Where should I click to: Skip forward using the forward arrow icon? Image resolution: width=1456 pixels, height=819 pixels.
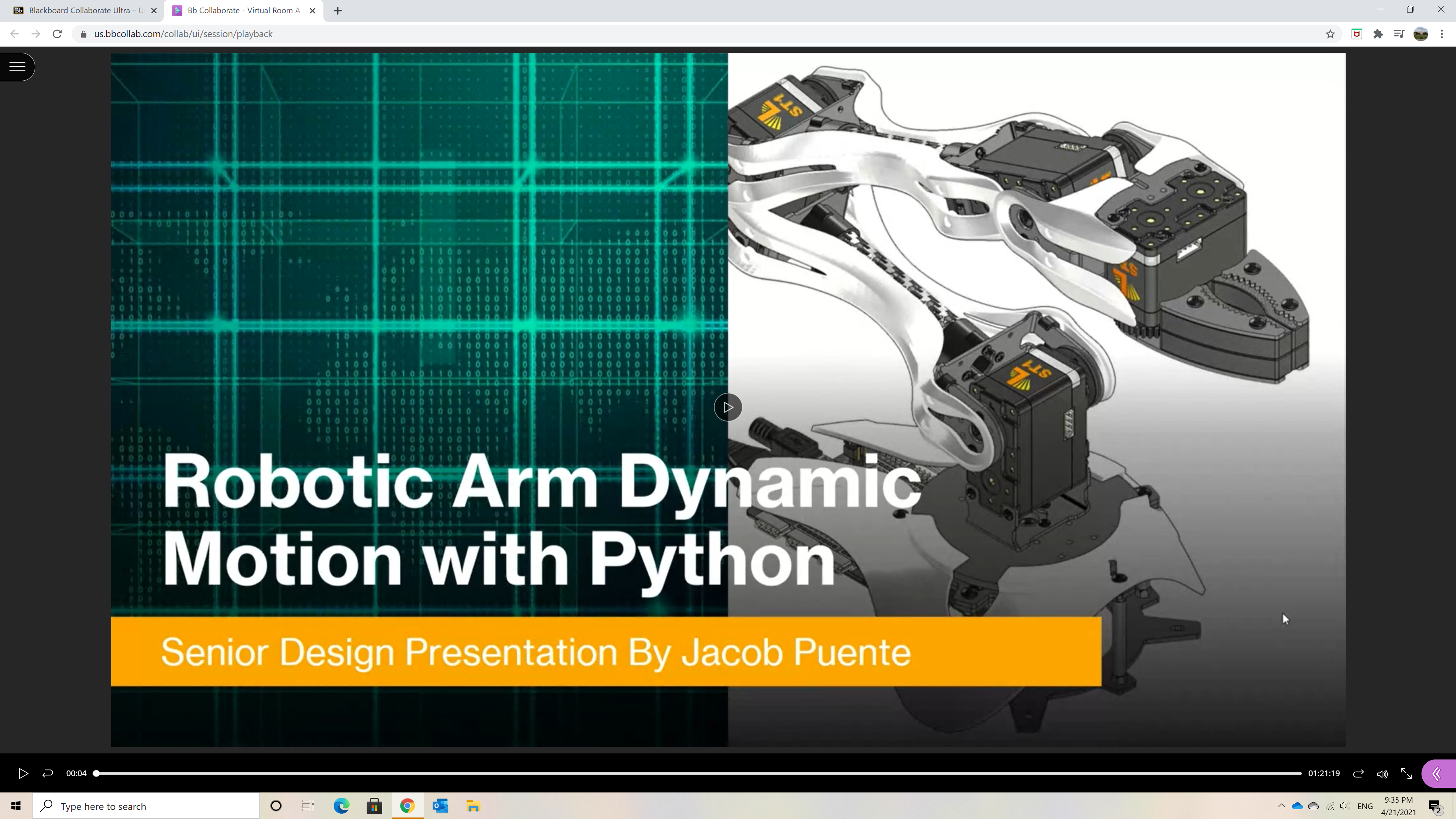pyautogui.click(x=1358, y=773)
